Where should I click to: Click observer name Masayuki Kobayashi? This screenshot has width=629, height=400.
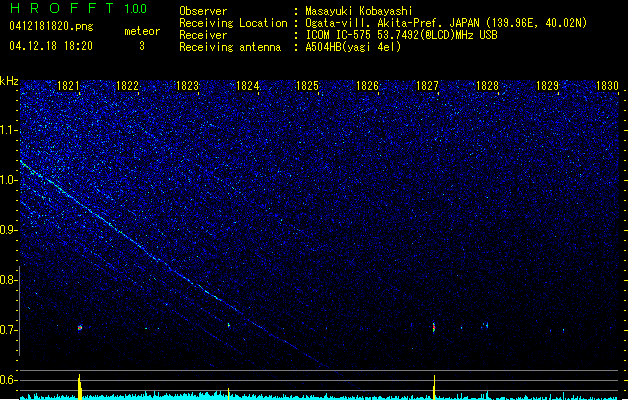pos(359,11)
